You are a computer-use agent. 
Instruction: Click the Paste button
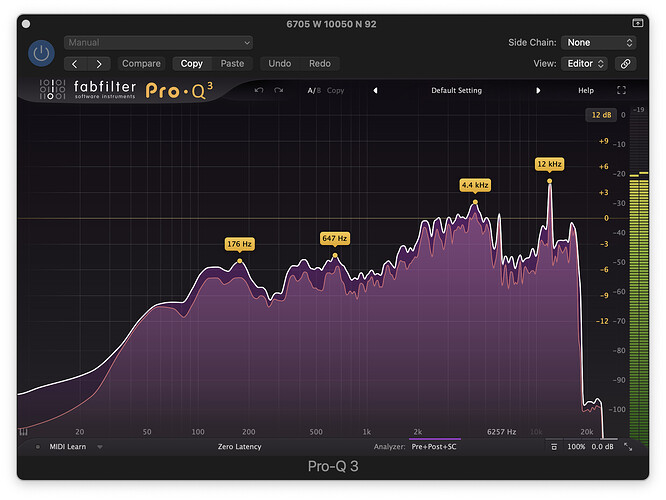coord(232,63)
